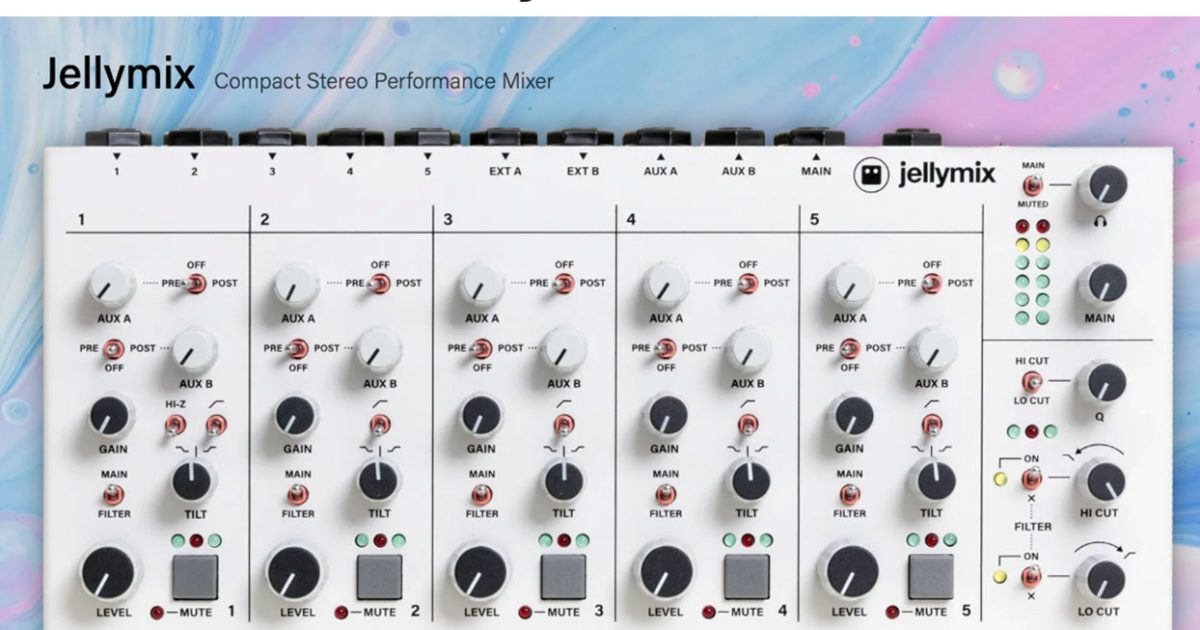Click the Jellymix title heading
The width and height of the screenshot is (1200, 630).
[x=119, y=76]
